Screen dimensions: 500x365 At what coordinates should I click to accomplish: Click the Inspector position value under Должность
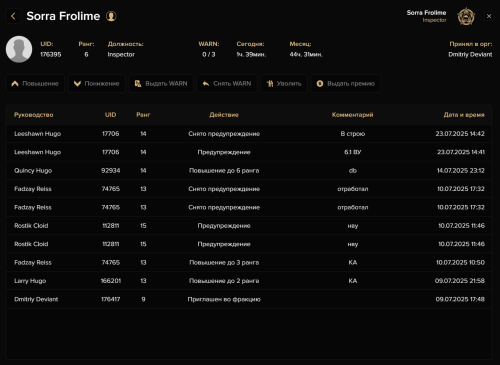coord(121,54)
